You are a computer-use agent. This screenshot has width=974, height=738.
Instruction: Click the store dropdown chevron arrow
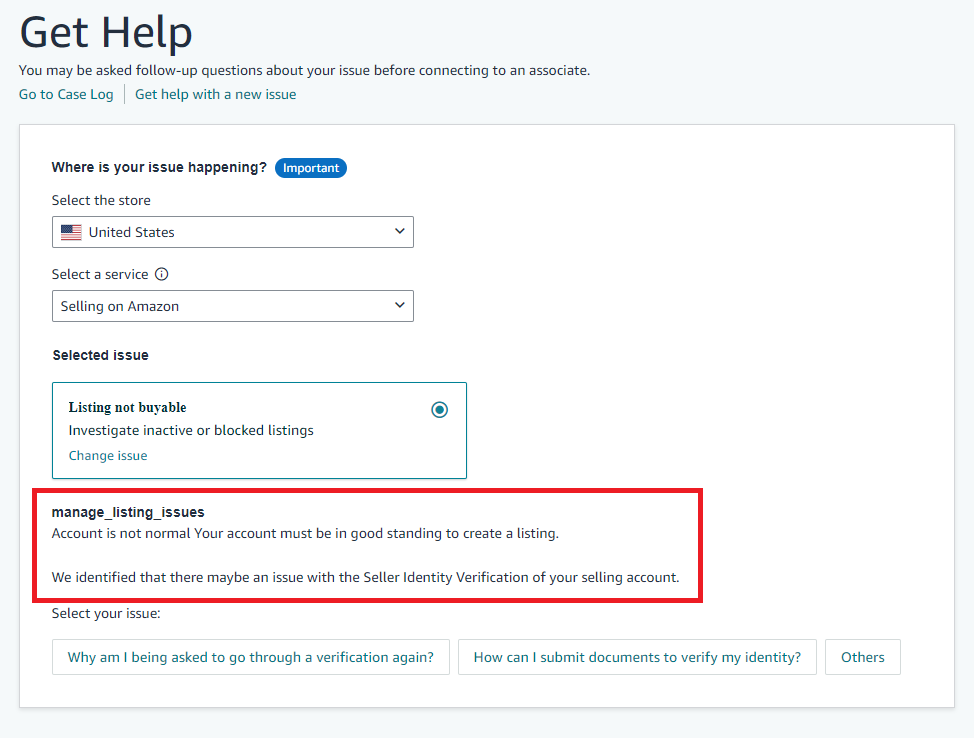click(400, 231)
